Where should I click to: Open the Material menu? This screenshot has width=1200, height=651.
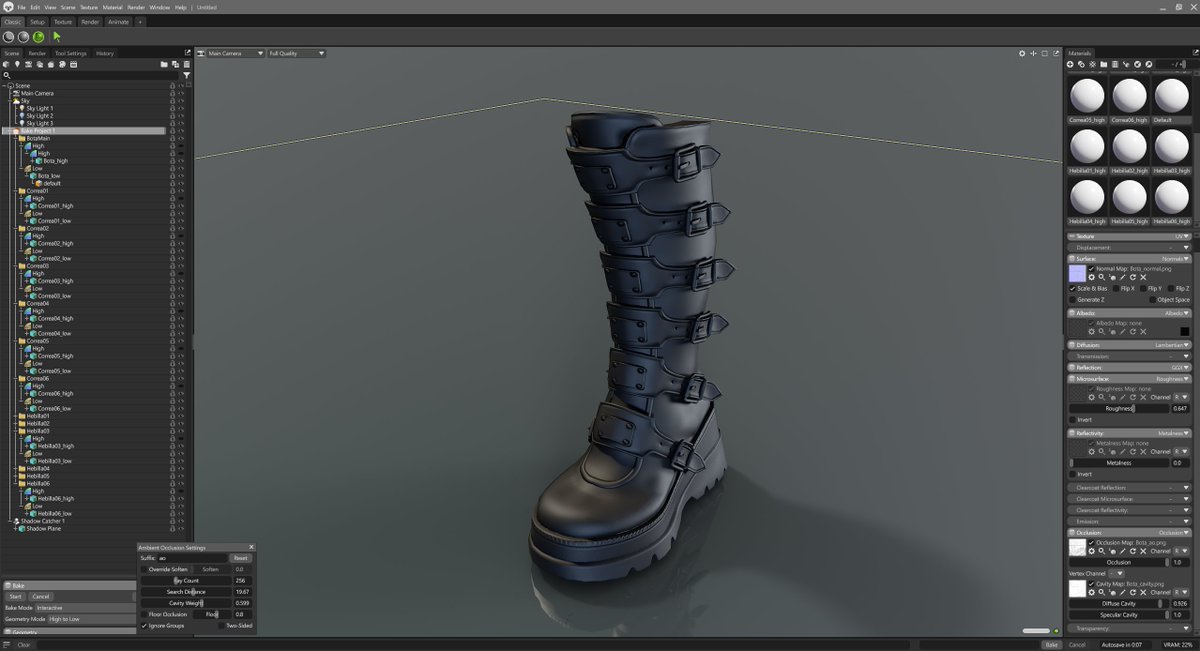coord(112,7)
